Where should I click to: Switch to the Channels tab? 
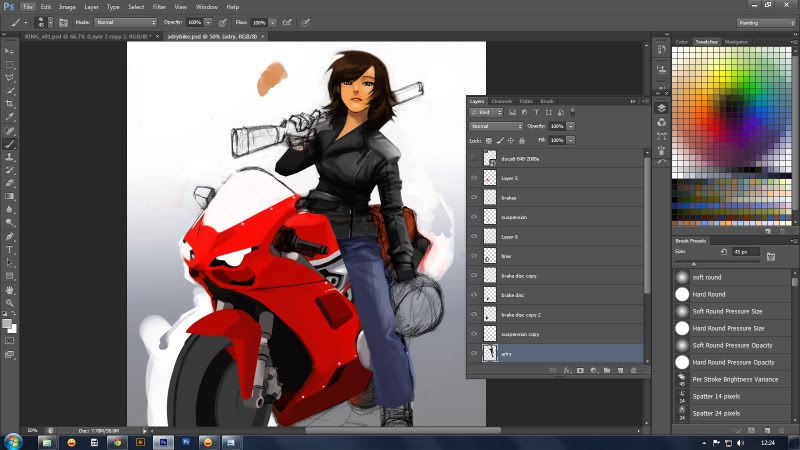[501, 101]
